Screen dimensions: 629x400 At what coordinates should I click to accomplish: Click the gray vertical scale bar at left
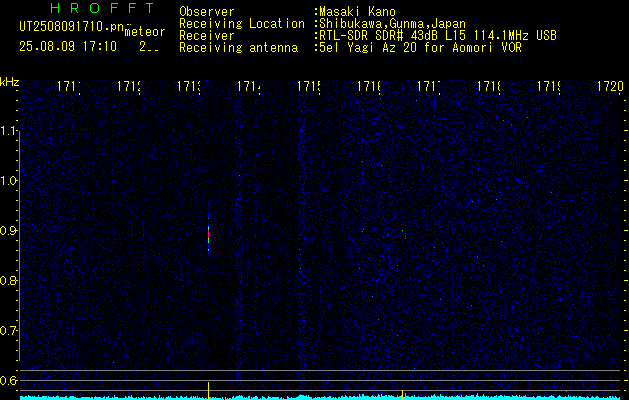(19, 246)
